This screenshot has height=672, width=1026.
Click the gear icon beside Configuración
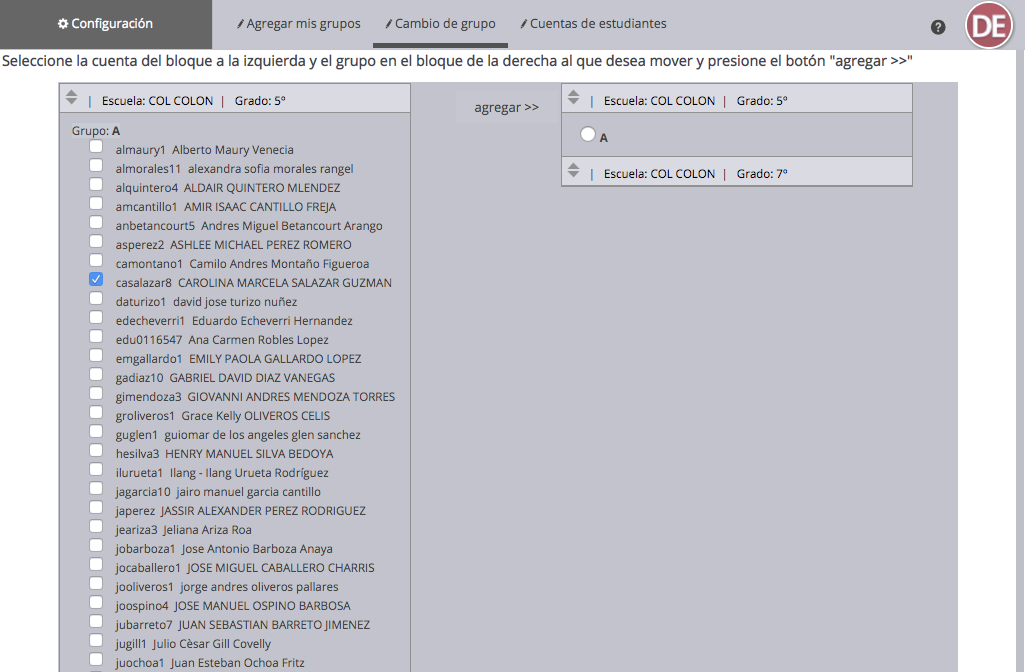[62, 24]
